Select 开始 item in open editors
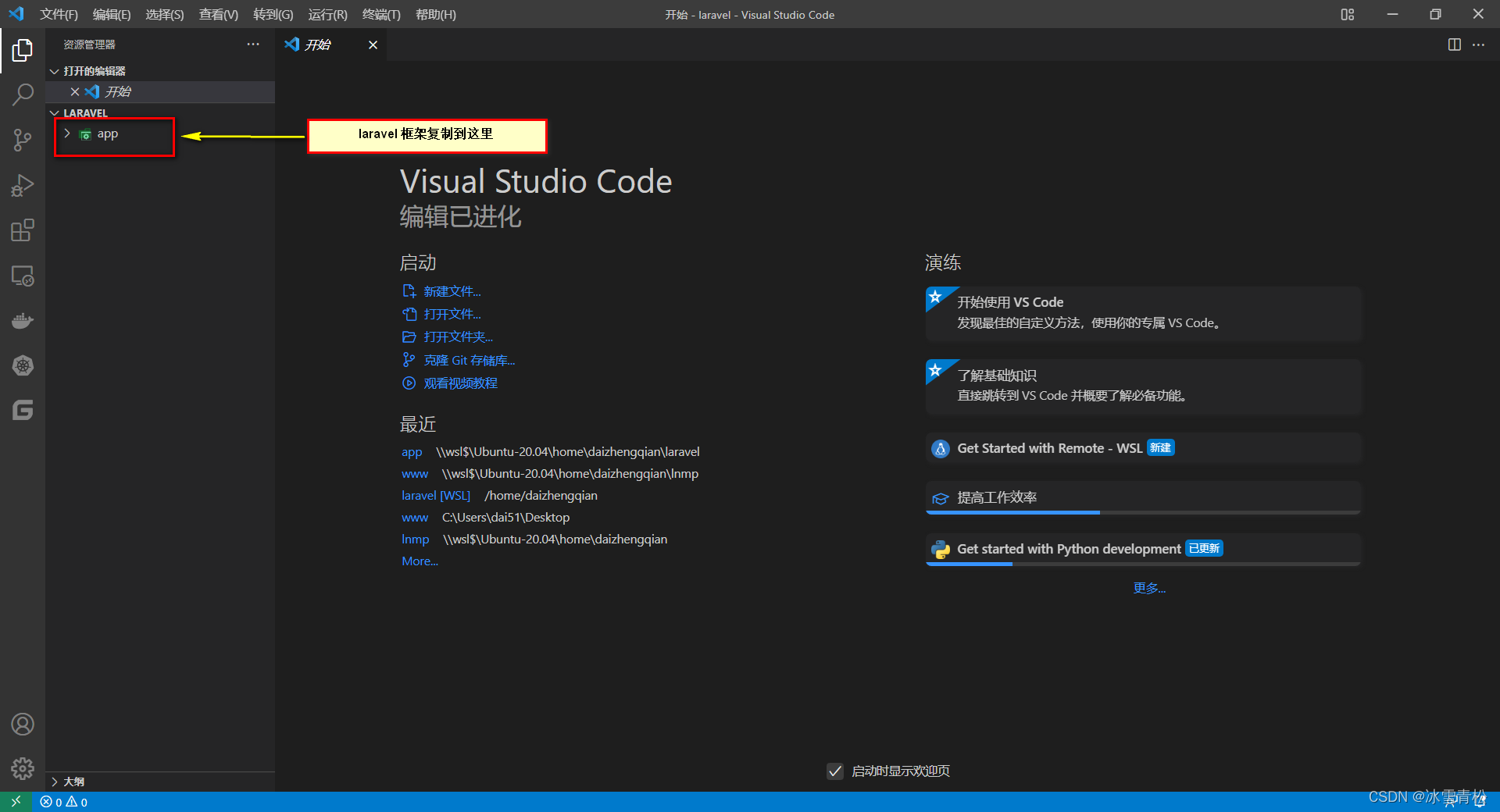Viewport: 1500px width, 812px height. tap(160, 92)
